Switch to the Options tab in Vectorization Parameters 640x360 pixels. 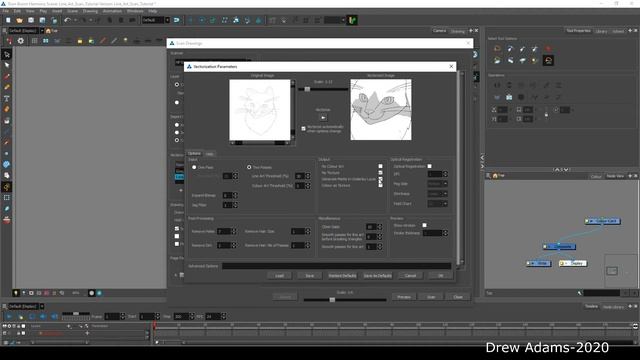tap(194, 153)
